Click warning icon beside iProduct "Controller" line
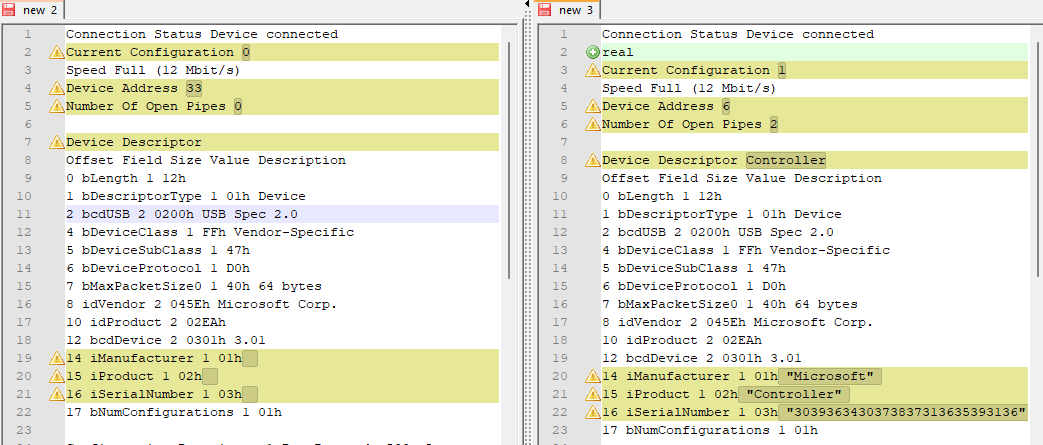This screenshot has height=445, width=1043. tap(592, 395)
